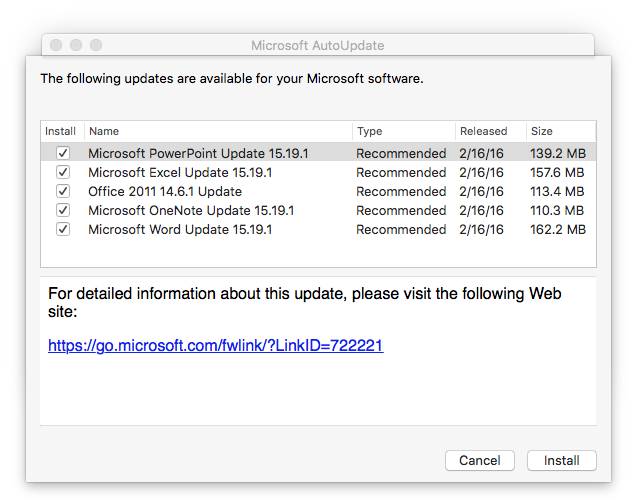Click the Microsoft AutoUpdate title bar
This screenshot has width=636, height=503.
pyautogui.click(x=318, y=45)
